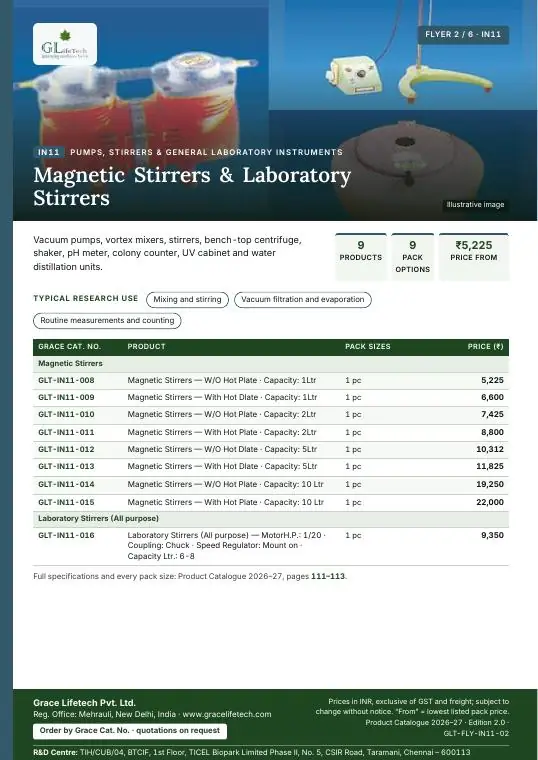The height and width of the screenshot is (760, 538).
Task: Click the 'Vacuum filtration and evaporation' pill
Action: point(302,300)
